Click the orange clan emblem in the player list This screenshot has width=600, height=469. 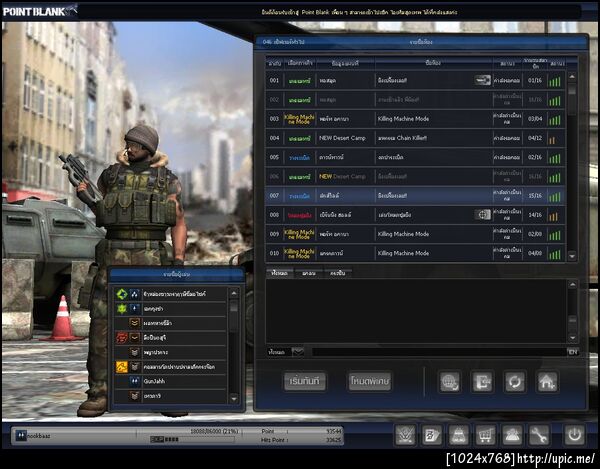[x=122, y=367]
